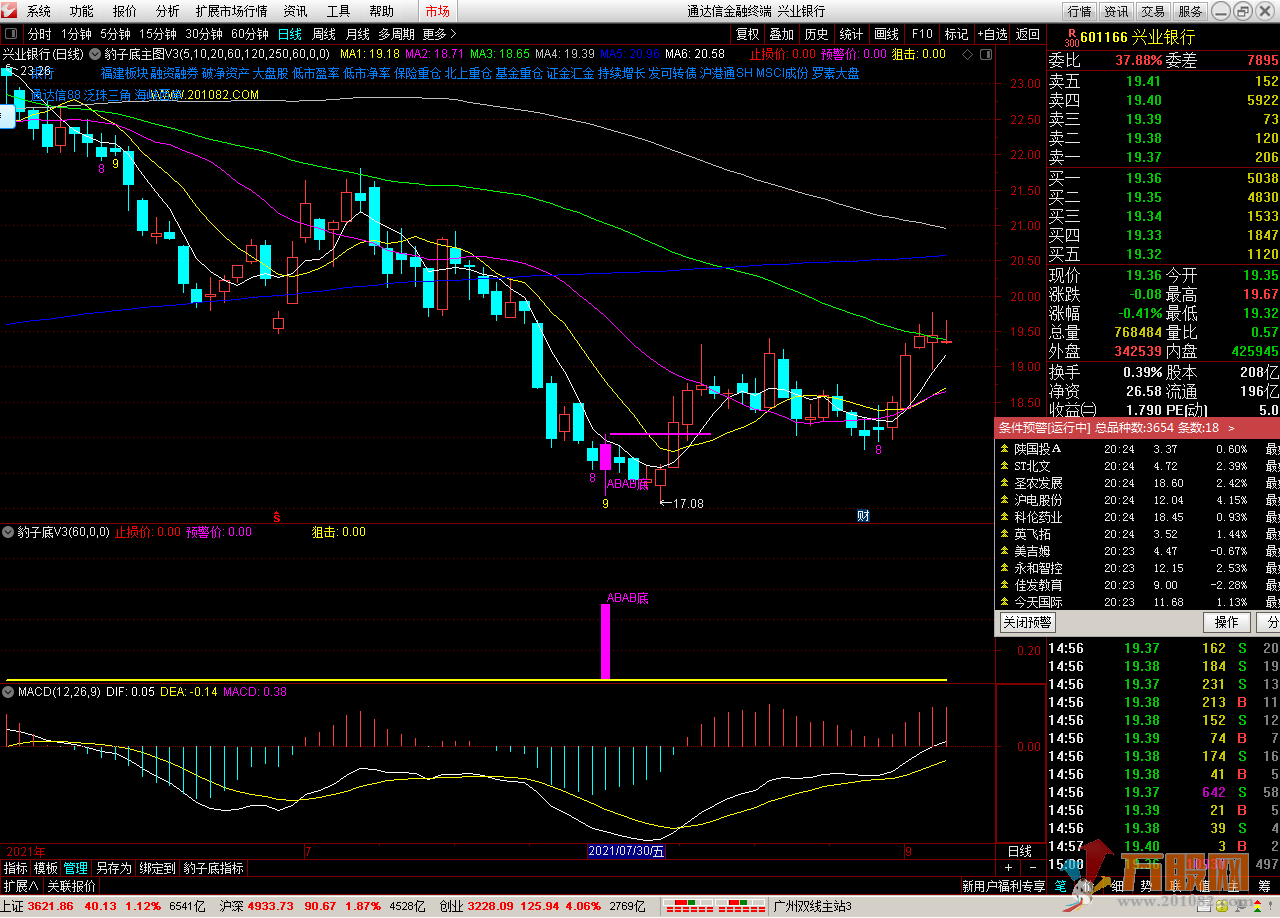This screenshot has width=1280, height=918.
Task: Click 另存为 at the bottom bar
Action: 113,868
